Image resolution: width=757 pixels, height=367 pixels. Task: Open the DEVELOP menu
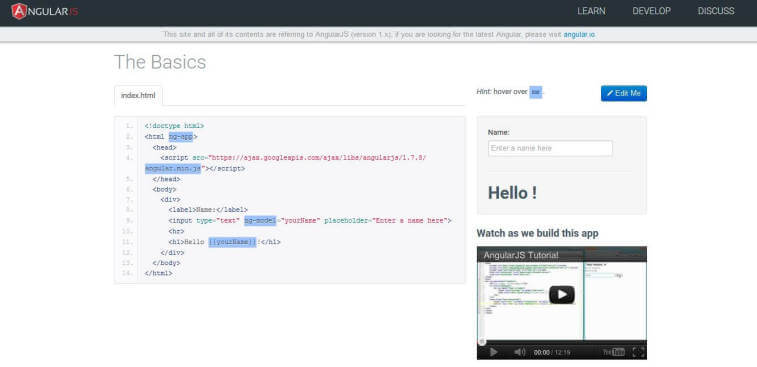[x=651, y=11]
